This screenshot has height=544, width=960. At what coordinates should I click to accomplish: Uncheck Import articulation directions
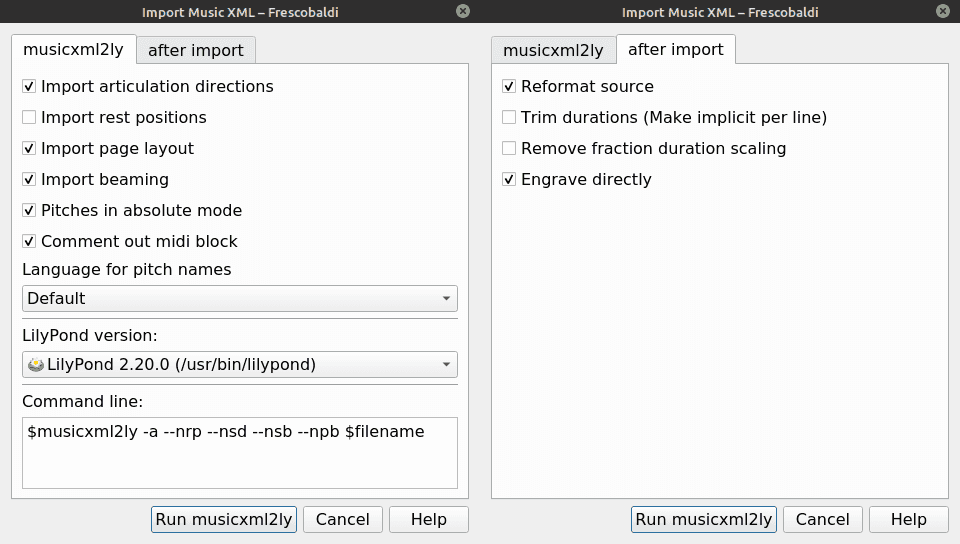coord(29,87)
